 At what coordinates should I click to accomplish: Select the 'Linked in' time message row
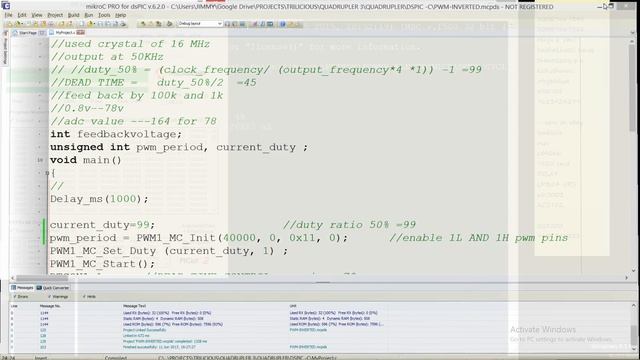(x=320, y=336)
